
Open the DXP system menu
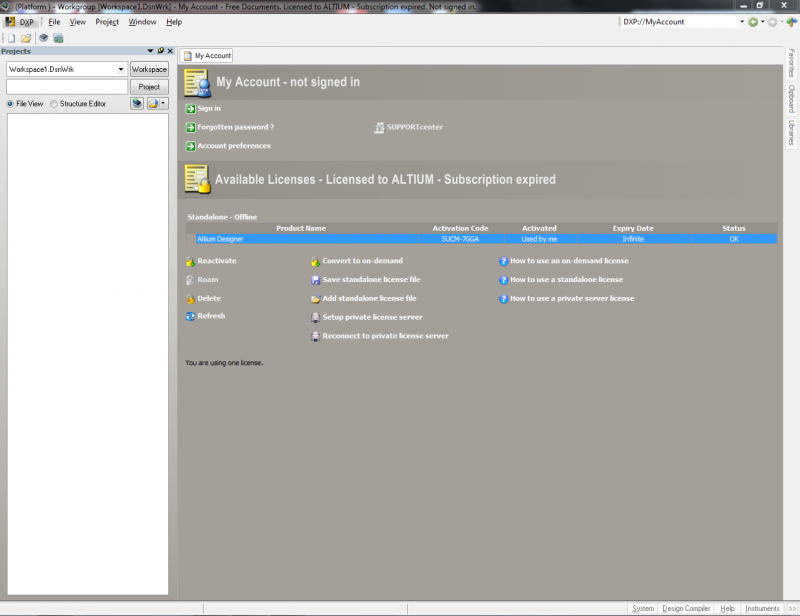pyautogui.click(x=20, y=22)
